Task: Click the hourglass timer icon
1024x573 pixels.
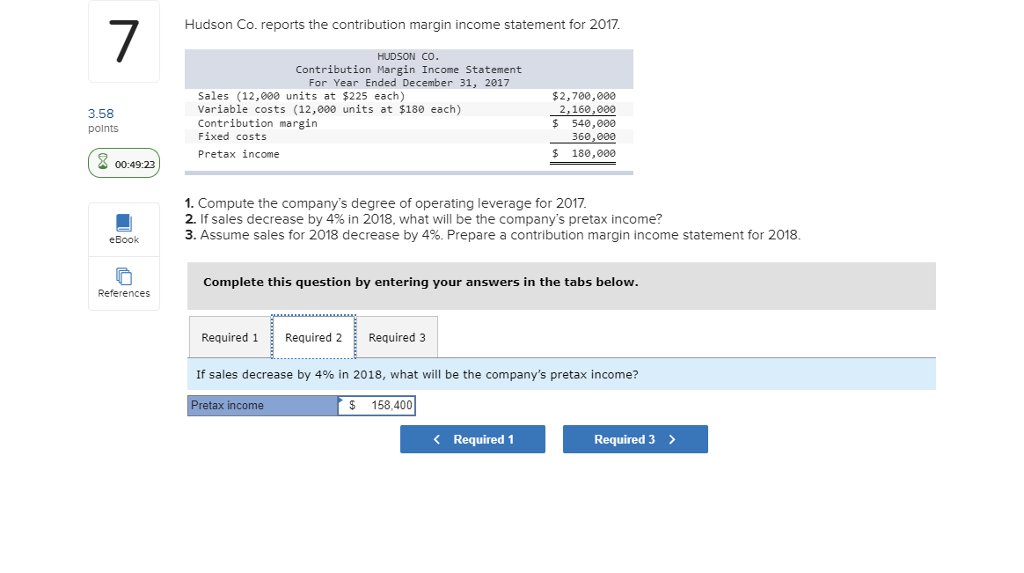Action: [103, 161]
